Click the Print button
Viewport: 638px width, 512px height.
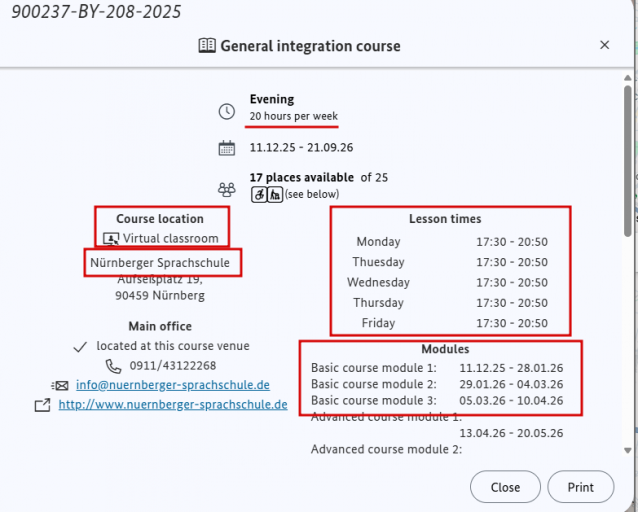coord(581,487)
